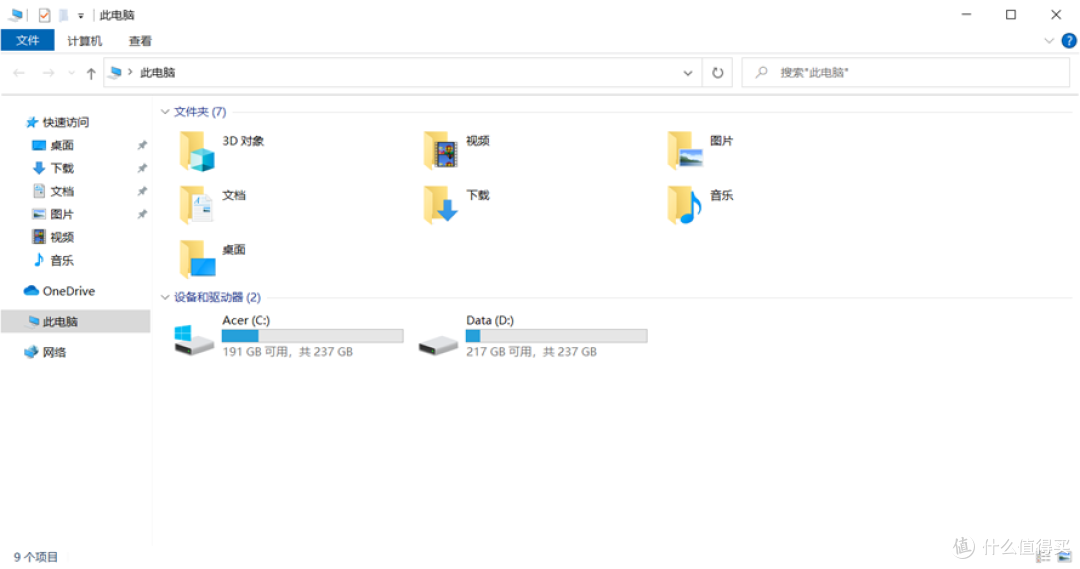Click the Forward navigation arrow
The height and width of the screenshot is (569, 1080).
(x=48, y=72)
